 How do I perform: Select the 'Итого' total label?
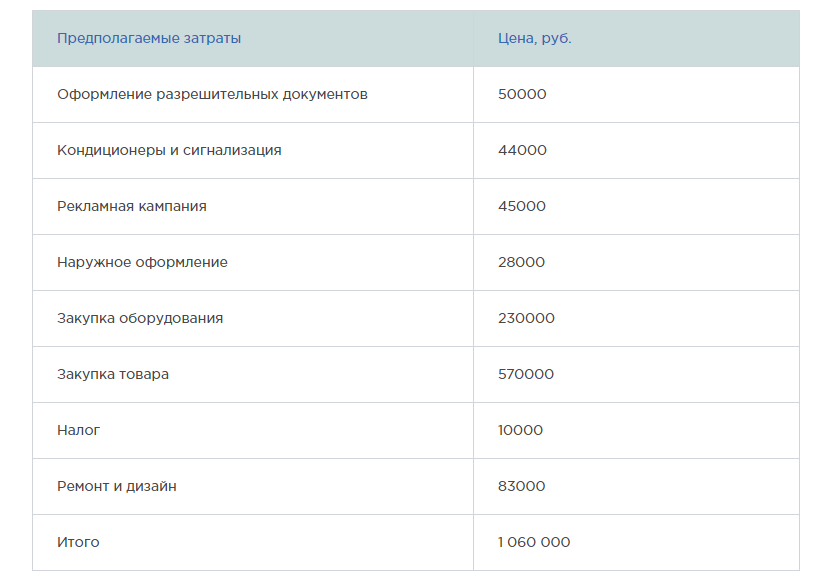[x=78, y=542]
